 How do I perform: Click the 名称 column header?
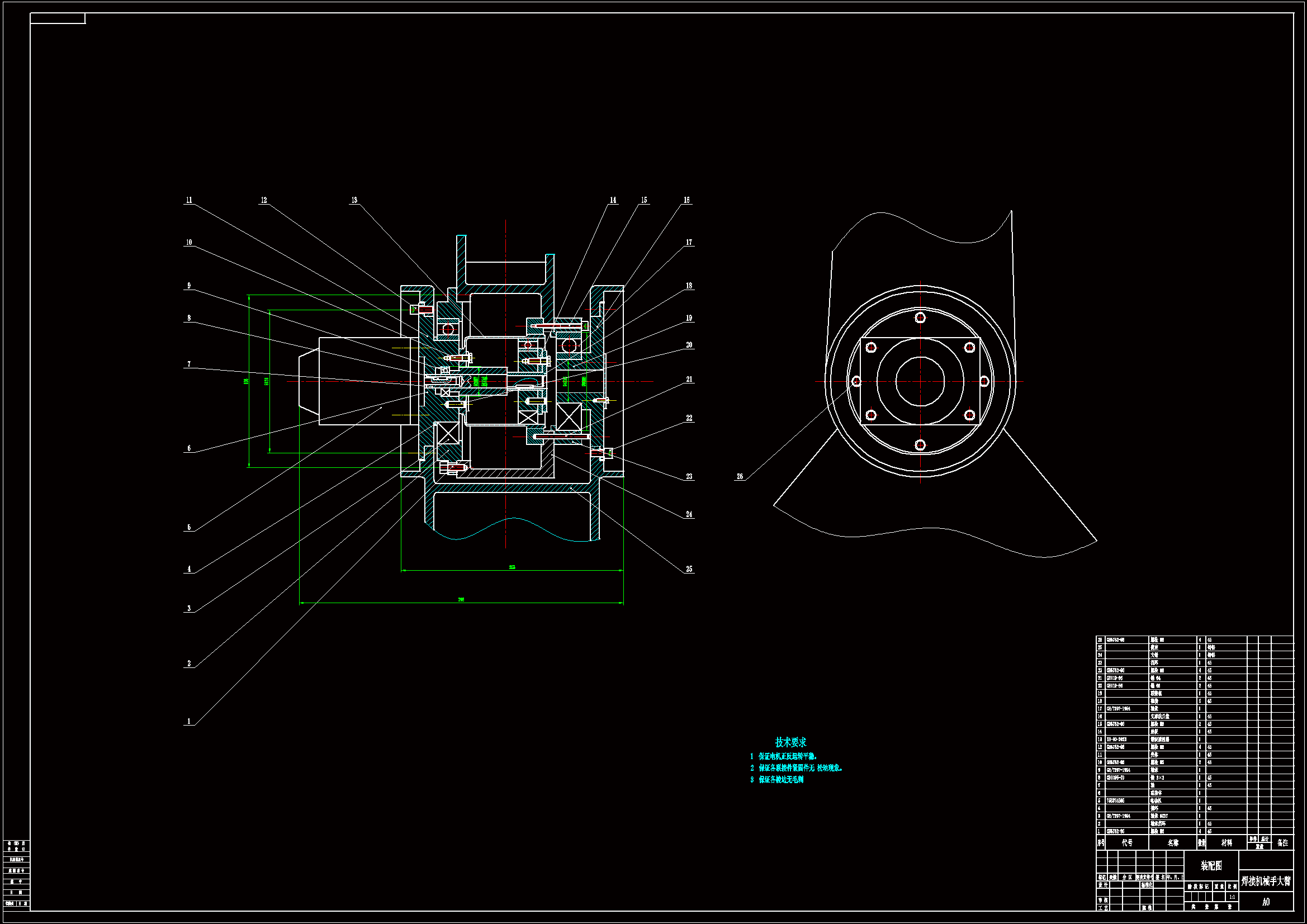(x=1173, y=842)
